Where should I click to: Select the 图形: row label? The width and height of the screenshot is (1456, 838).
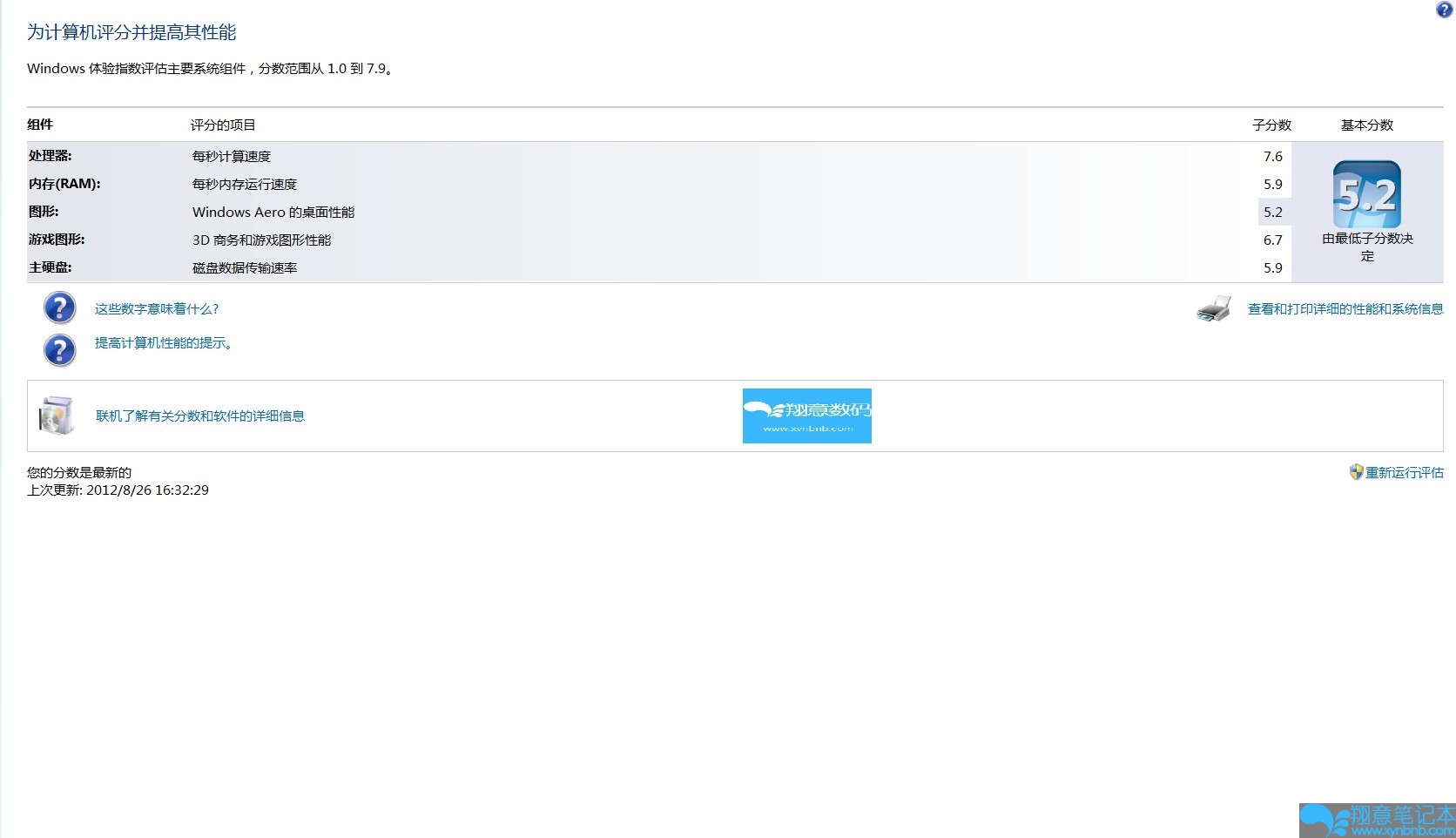pos(44,212)
